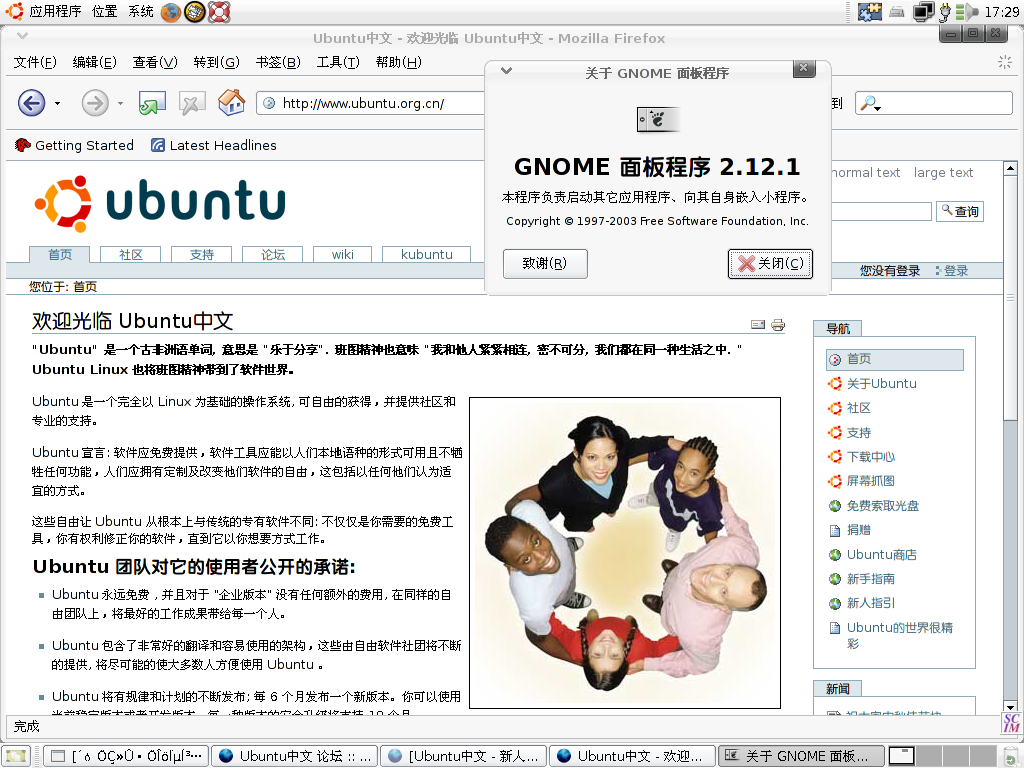Launch the Evolution mail icon in top panel
This screenshot has width=1024, height=768.
(195, 11)
